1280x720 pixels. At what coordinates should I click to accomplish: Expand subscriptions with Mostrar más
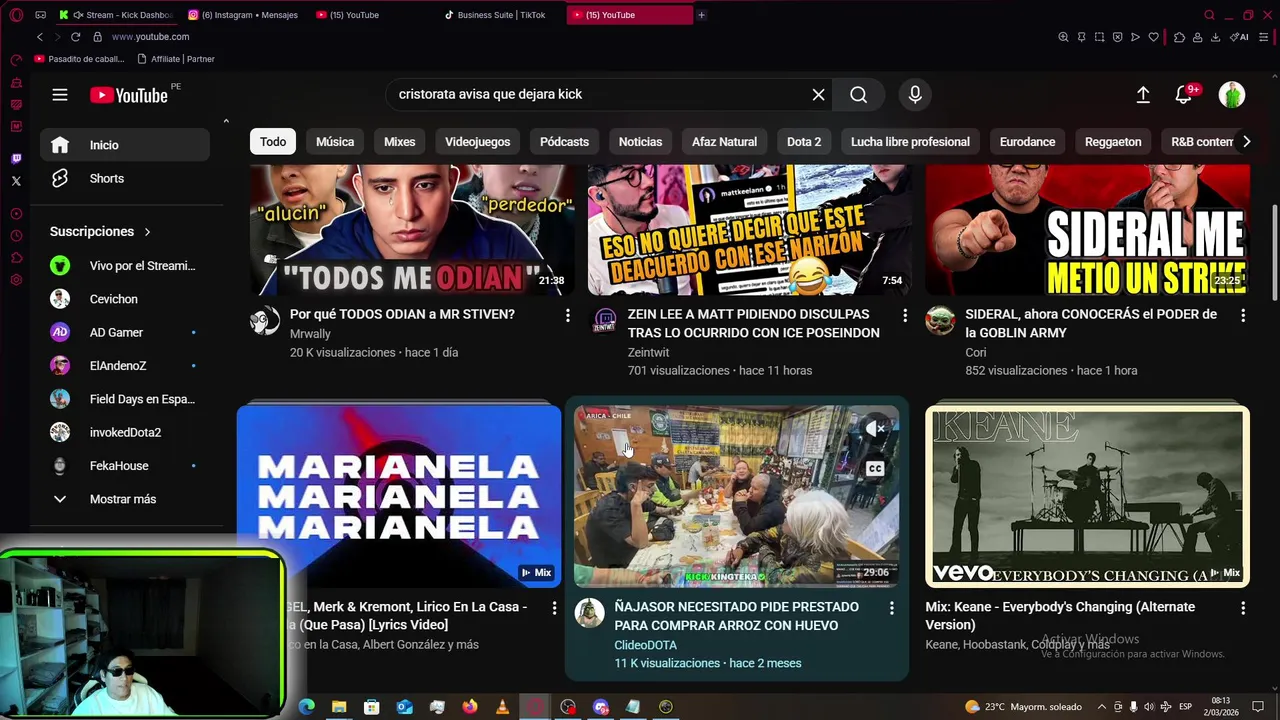point(125,499)
